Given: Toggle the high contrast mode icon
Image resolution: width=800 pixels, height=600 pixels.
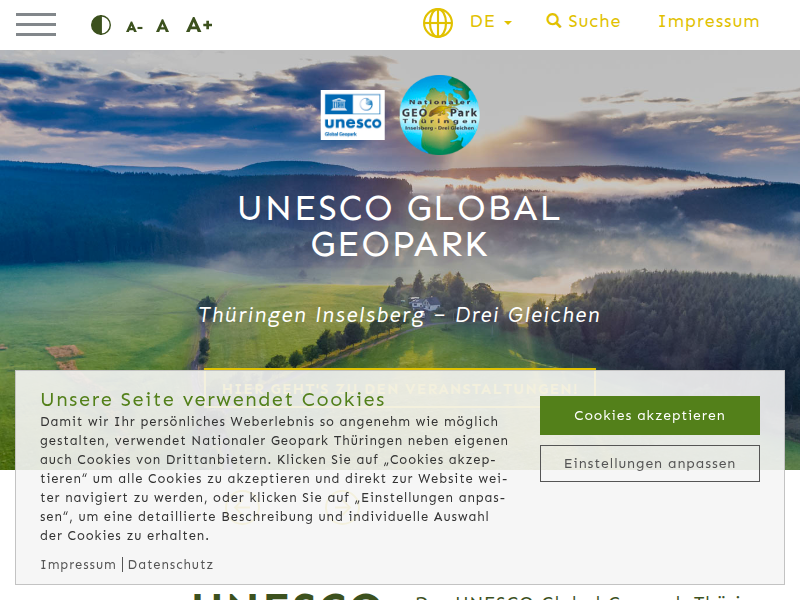Looking at the screenshot, I should (x=101, y=25).
